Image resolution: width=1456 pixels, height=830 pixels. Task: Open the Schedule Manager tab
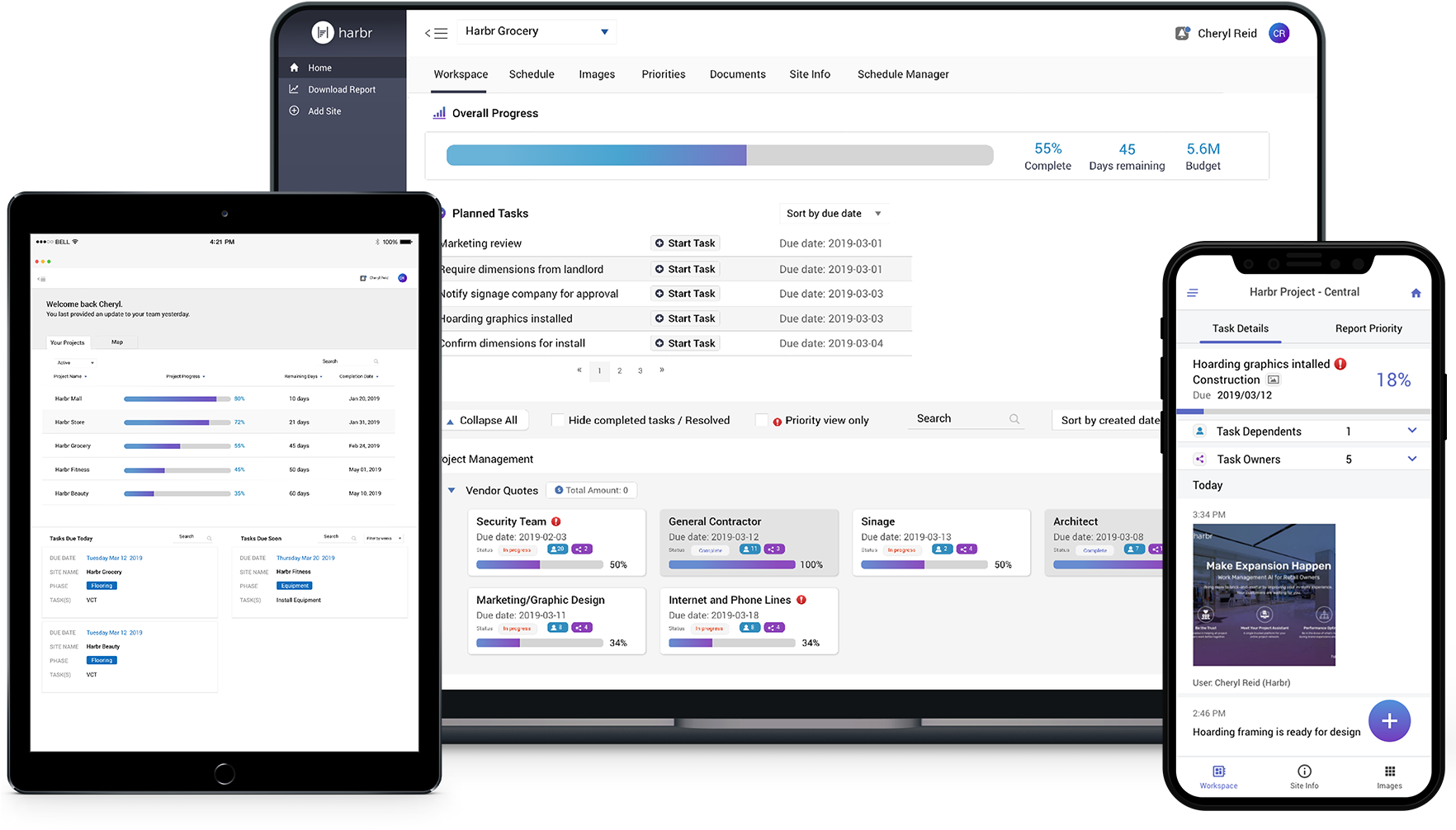click(x=903, y=74)
